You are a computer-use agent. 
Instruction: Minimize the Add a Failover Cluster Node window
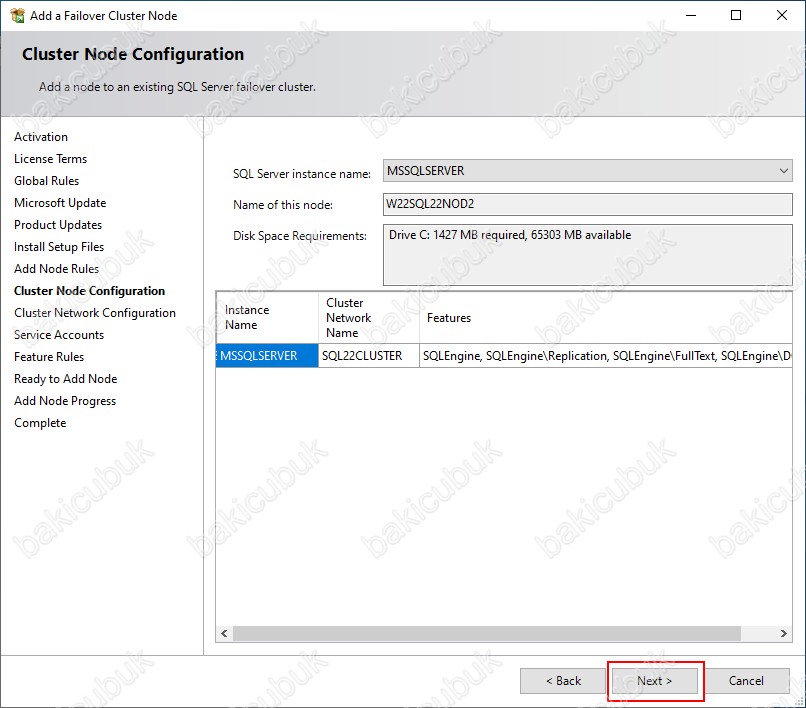[691, 15]
